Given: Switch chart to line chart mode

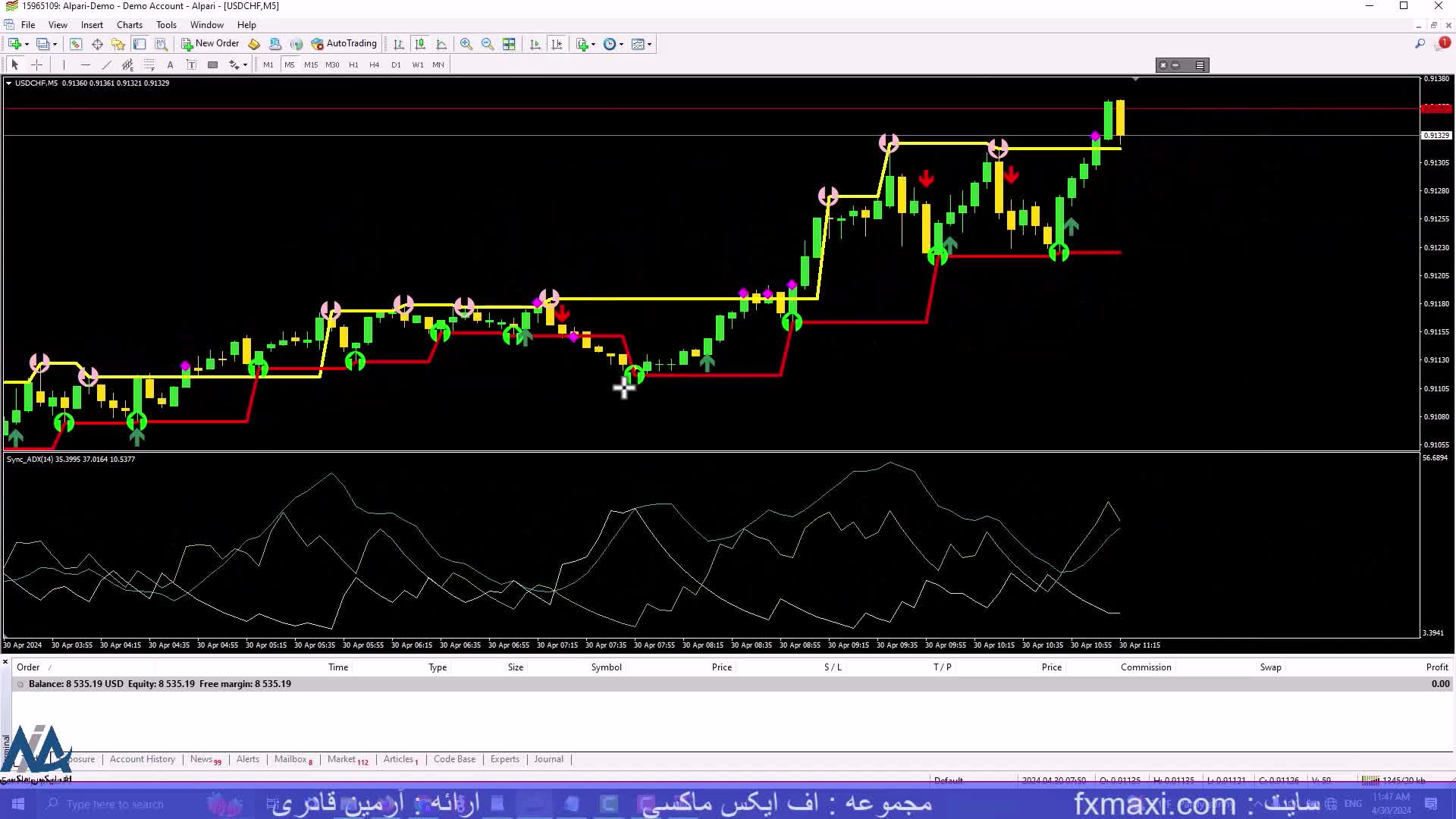Looking at the screenshot, I should click(441, 44).
